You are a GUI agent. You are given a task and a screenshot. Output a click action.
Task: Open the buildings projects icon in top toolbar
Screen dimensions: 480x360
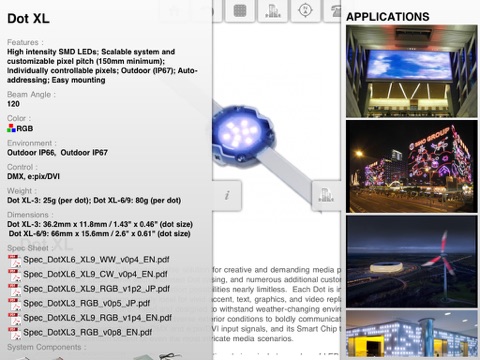pos(273,11)
